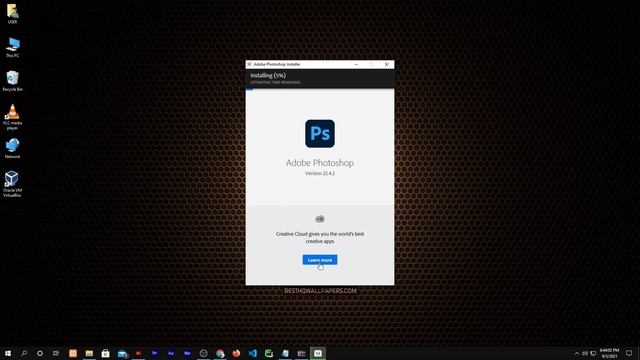
Task: Select the This PC desktop icon
Action: pyautogui.click(x=12, y=47)
